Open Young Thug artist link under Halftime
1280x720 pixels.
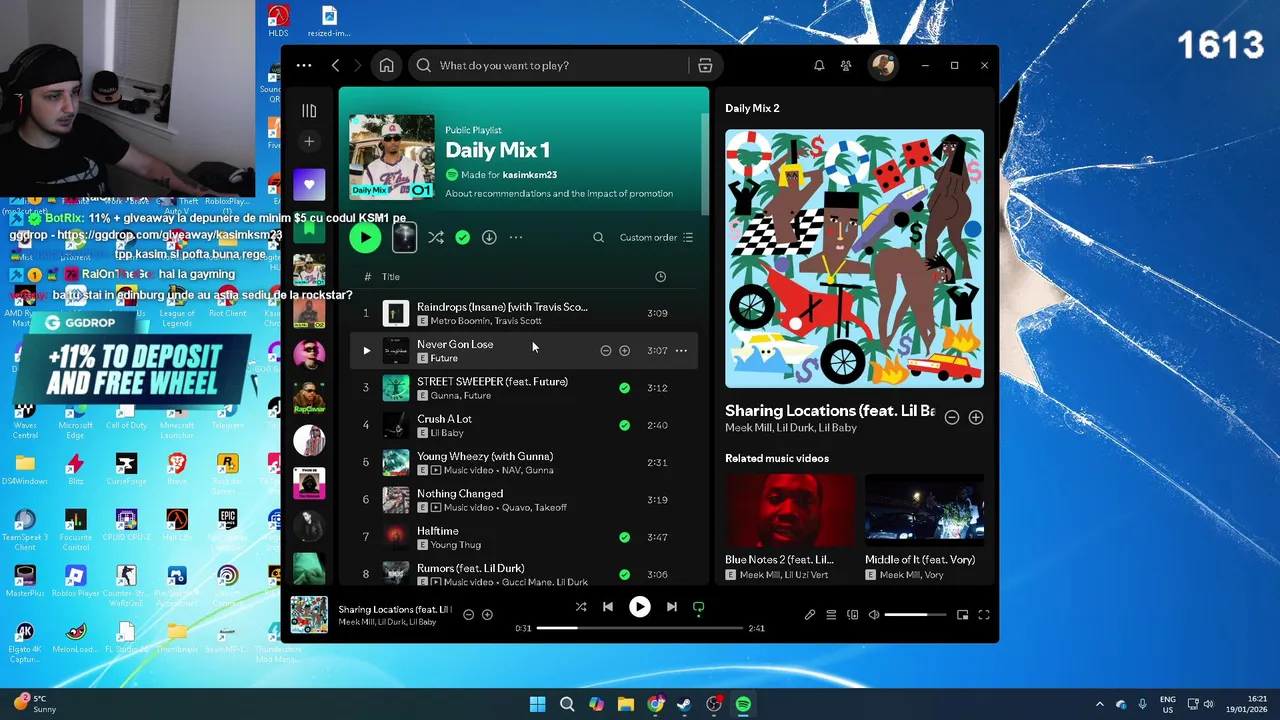tap(455, 545)
